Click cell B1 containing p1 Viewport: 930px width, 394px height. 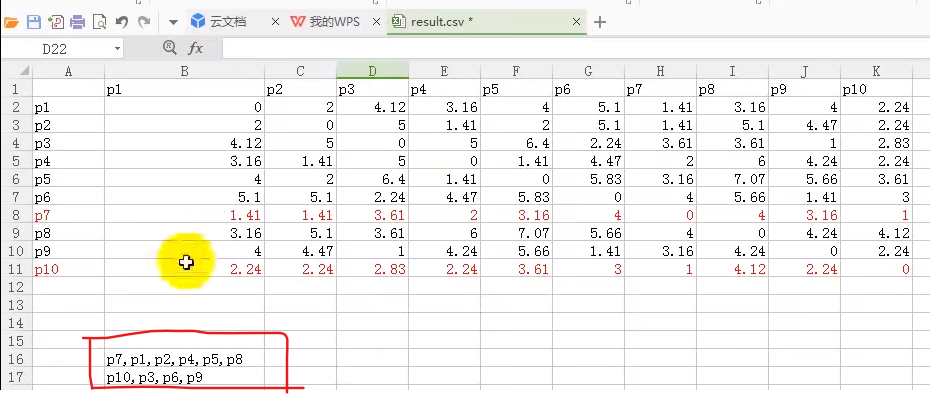point(184,90)
